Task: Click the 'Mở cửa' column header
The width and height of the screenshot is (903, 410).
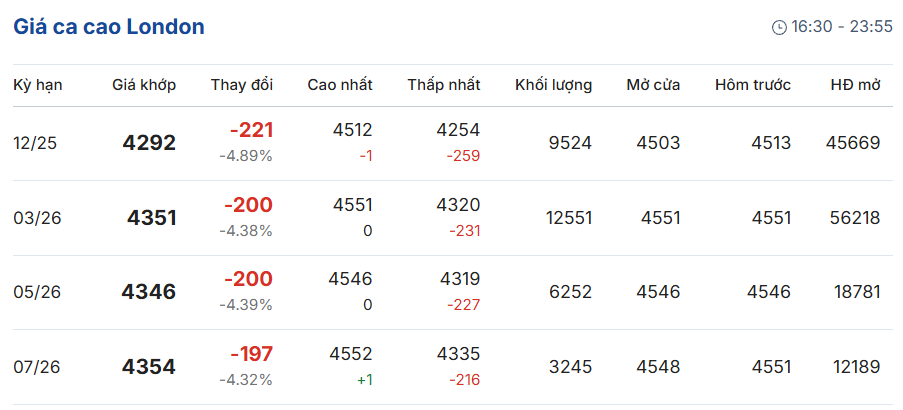Action: point(653,85)
